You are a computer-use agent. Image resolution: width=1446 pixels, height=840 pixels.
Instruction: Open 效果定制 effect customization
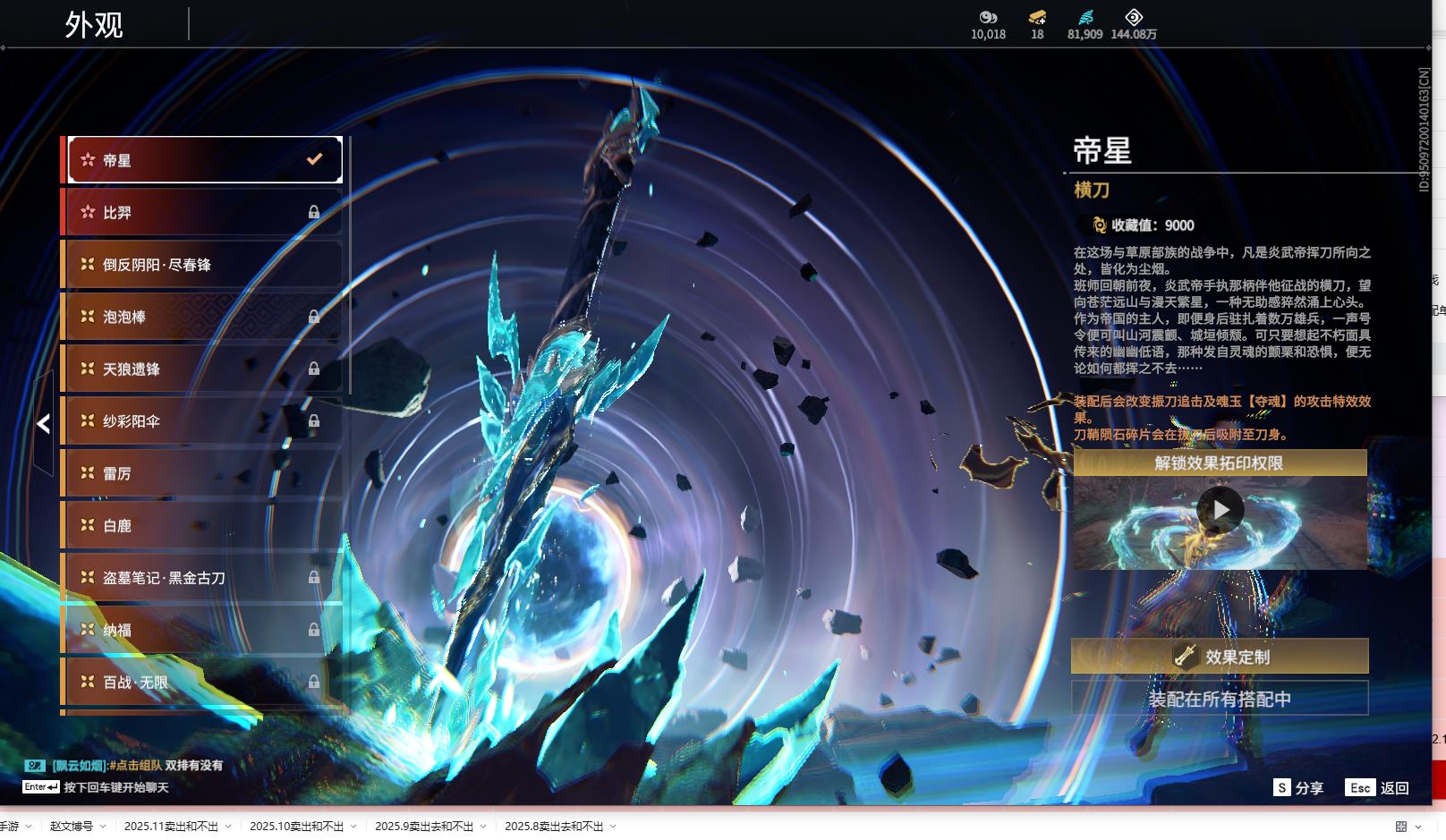coord(1220,657)
